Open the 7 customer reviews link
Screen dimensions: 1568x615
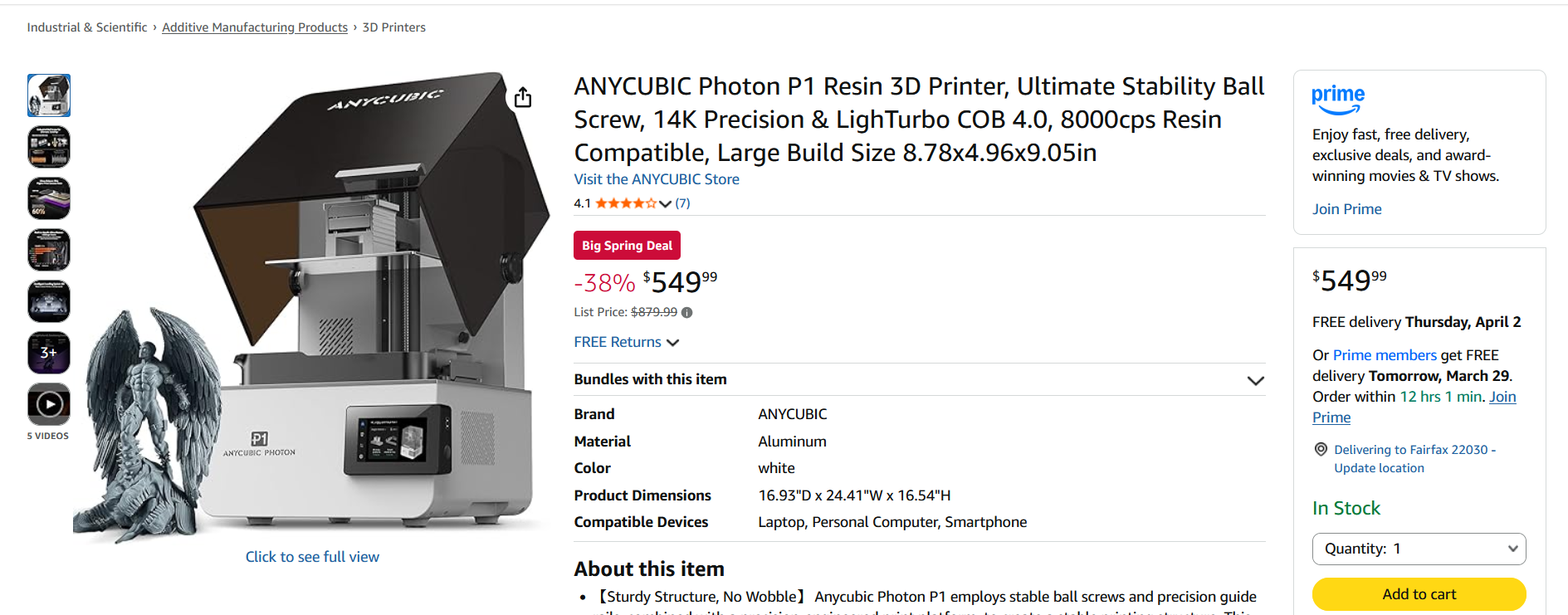pyautogui.click(x=682, y=203)
